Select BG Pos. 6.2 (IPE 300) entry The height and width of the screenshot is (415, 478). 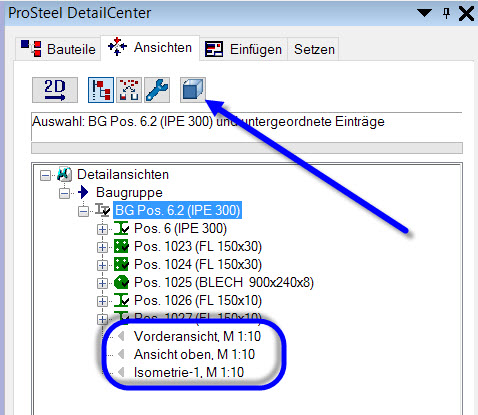tap(177, 210)
